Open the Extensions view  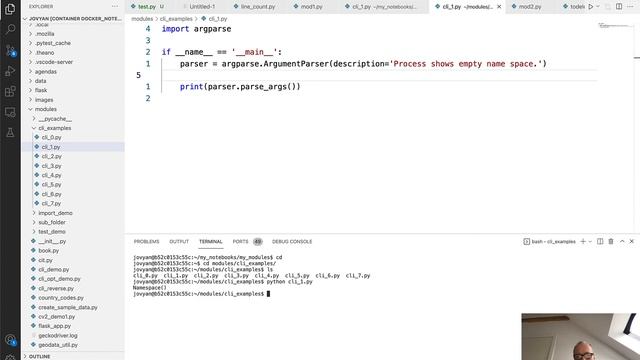point(10,91)
